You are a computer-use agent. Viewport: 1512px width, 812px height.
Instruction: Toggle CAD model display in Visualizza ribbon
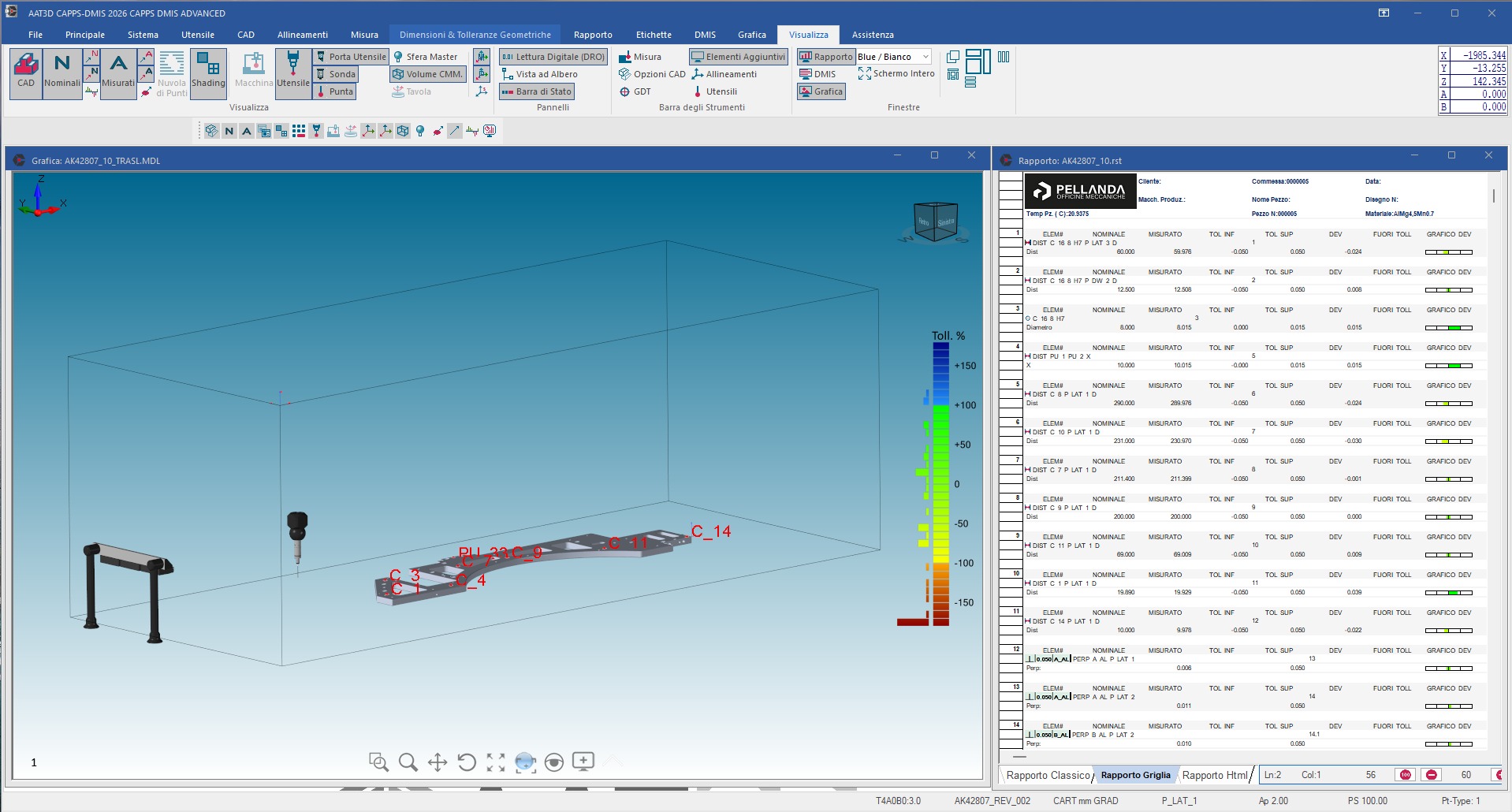pos(26,73)
